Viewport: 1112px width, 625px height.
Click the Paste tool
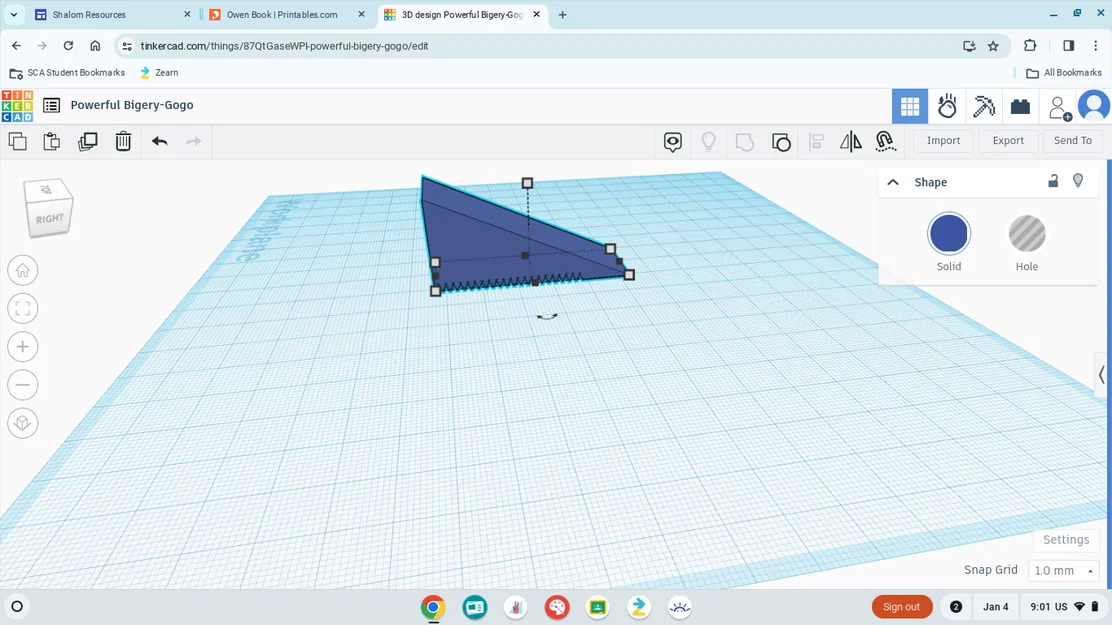pos(52,141)
